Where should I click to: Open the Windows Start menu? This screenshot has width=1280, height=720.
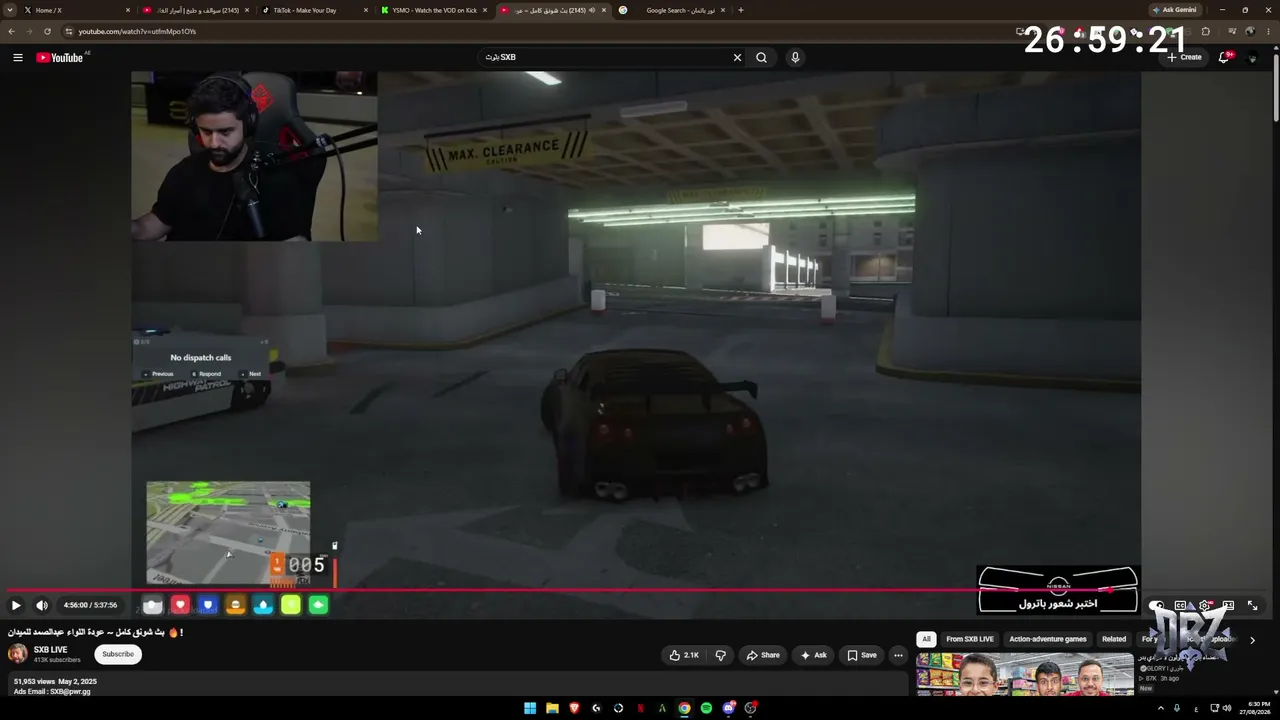click(x=530, y=708)
